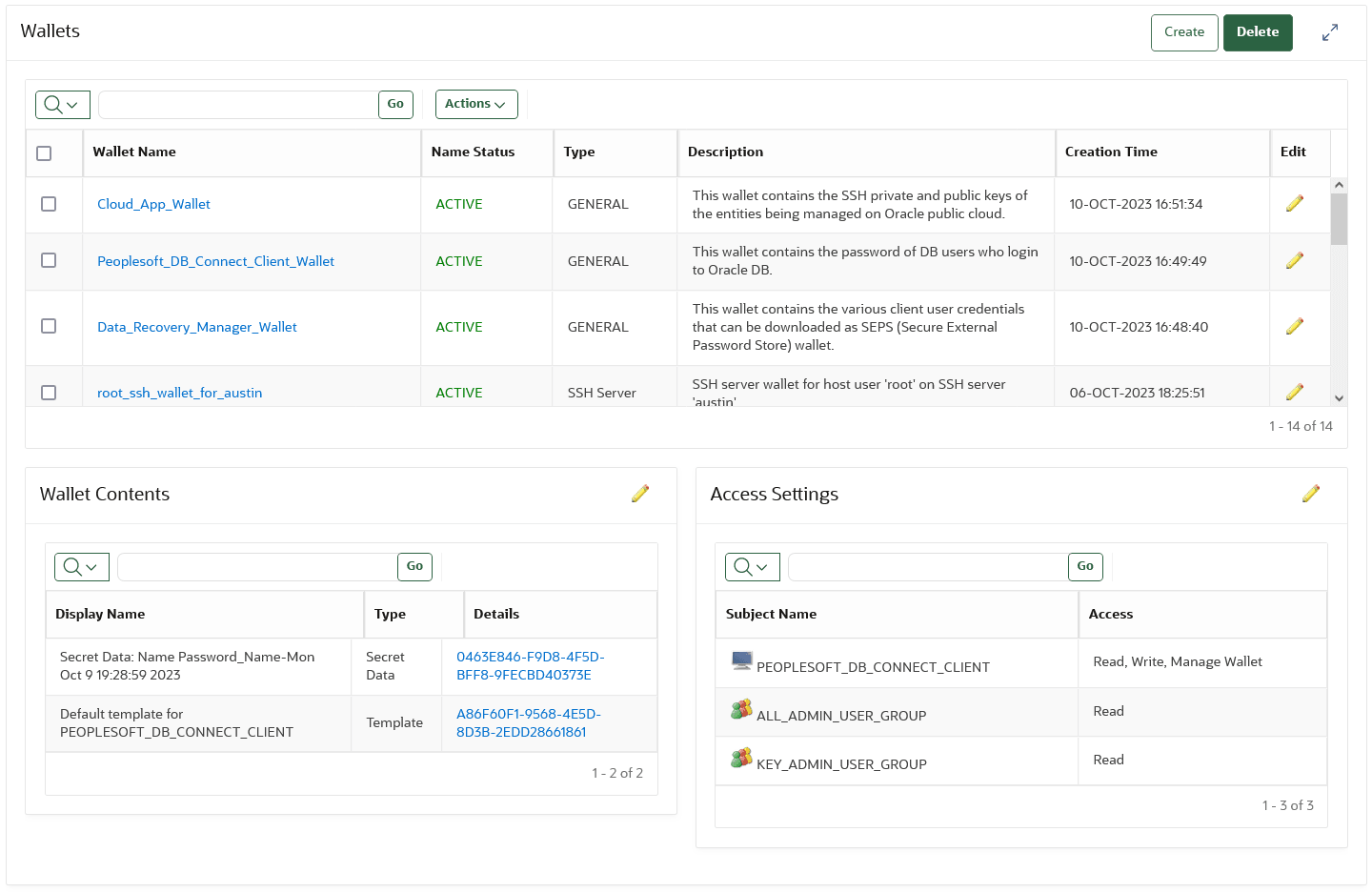Sort by the Wallet Name column header
The image size is (1372, 893).
tap(133, 152)
